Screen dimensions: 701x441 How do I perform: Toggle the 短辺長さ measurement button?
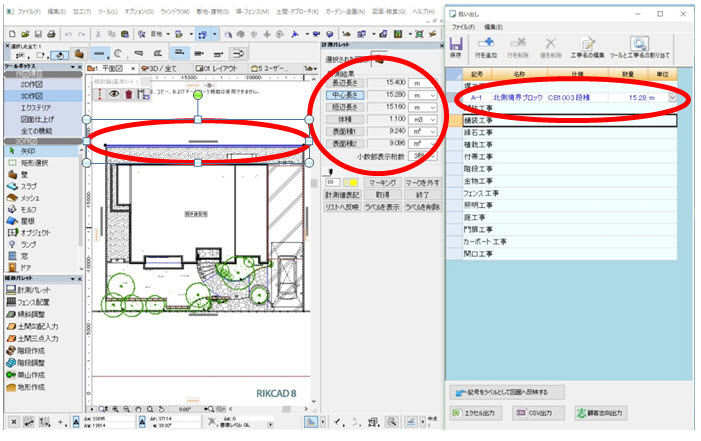click(345, 107)
